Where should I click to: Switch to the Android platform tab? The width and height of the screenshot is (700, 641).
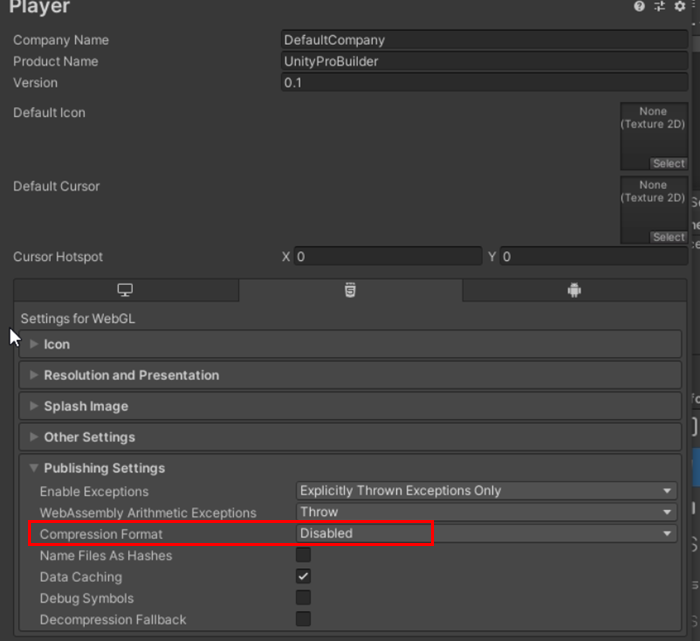point(574,290)
